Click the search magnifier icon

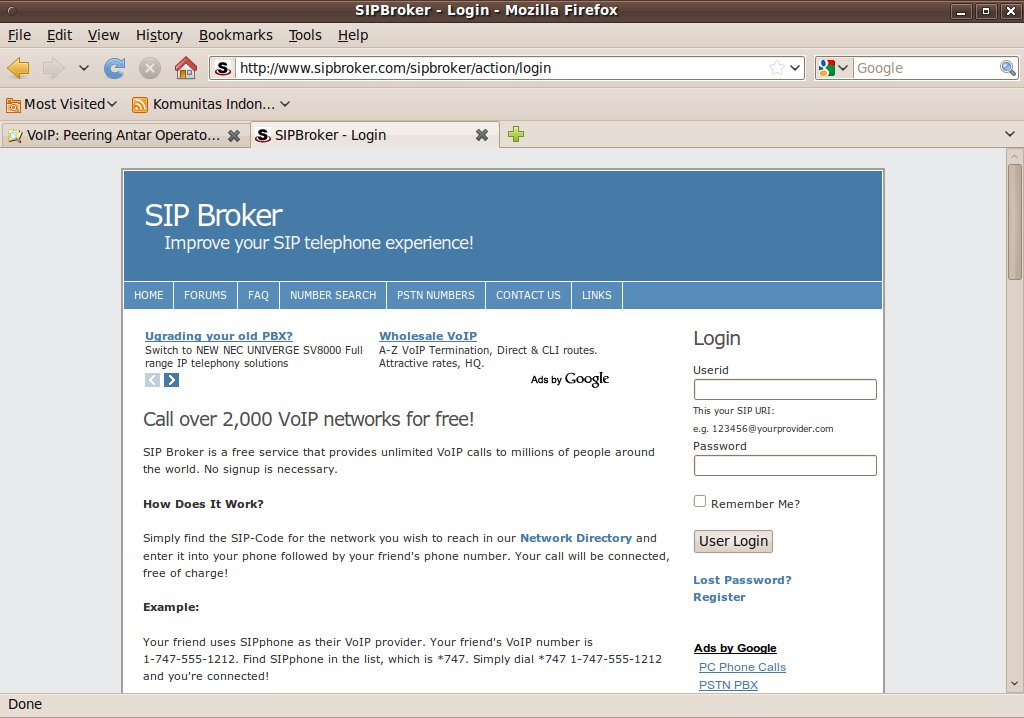click(x=1008, y=68)
